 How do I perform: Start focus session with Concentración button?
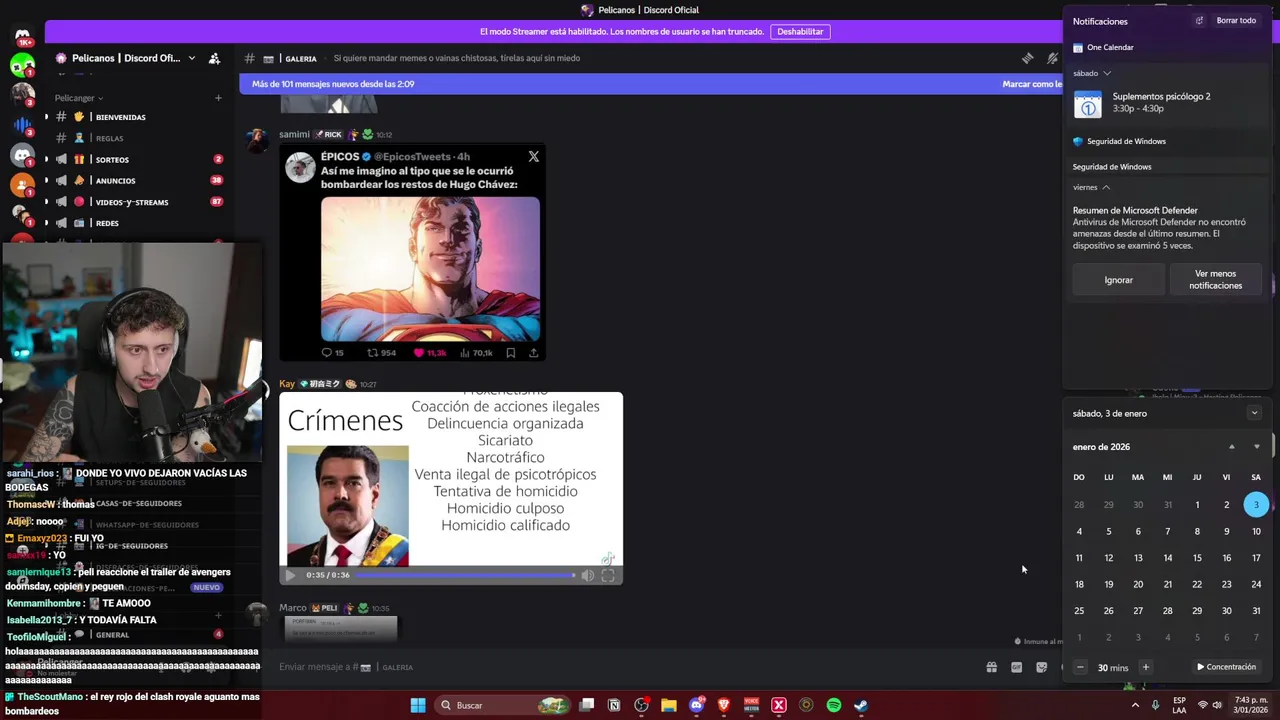[x=1226, y=668]
